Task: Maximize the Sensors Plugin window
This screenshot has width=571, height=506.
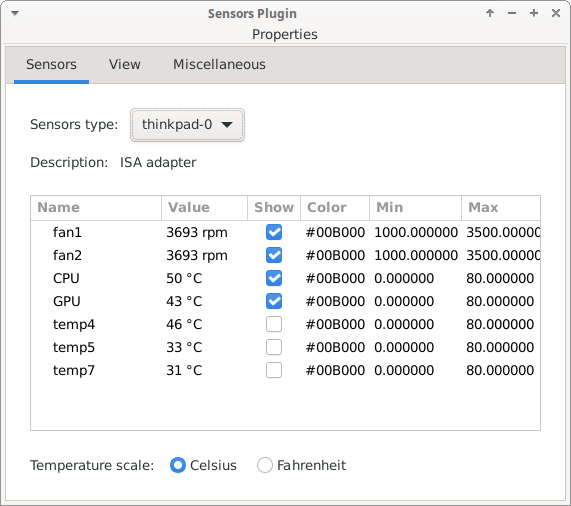Action: pyautogui.click(x=534, y=13)
